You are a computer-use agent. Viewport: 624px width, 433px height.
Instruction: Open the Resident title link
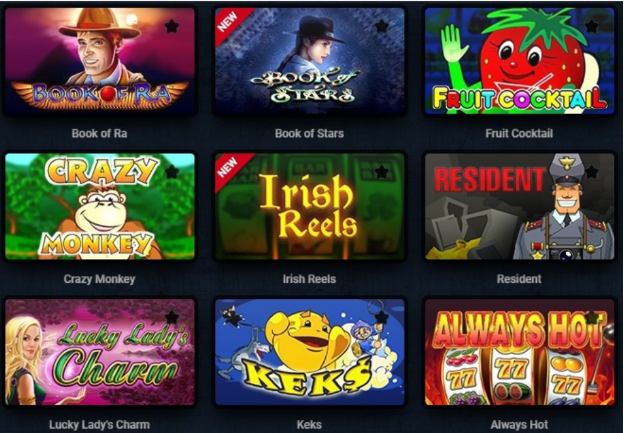click(519, 279)
